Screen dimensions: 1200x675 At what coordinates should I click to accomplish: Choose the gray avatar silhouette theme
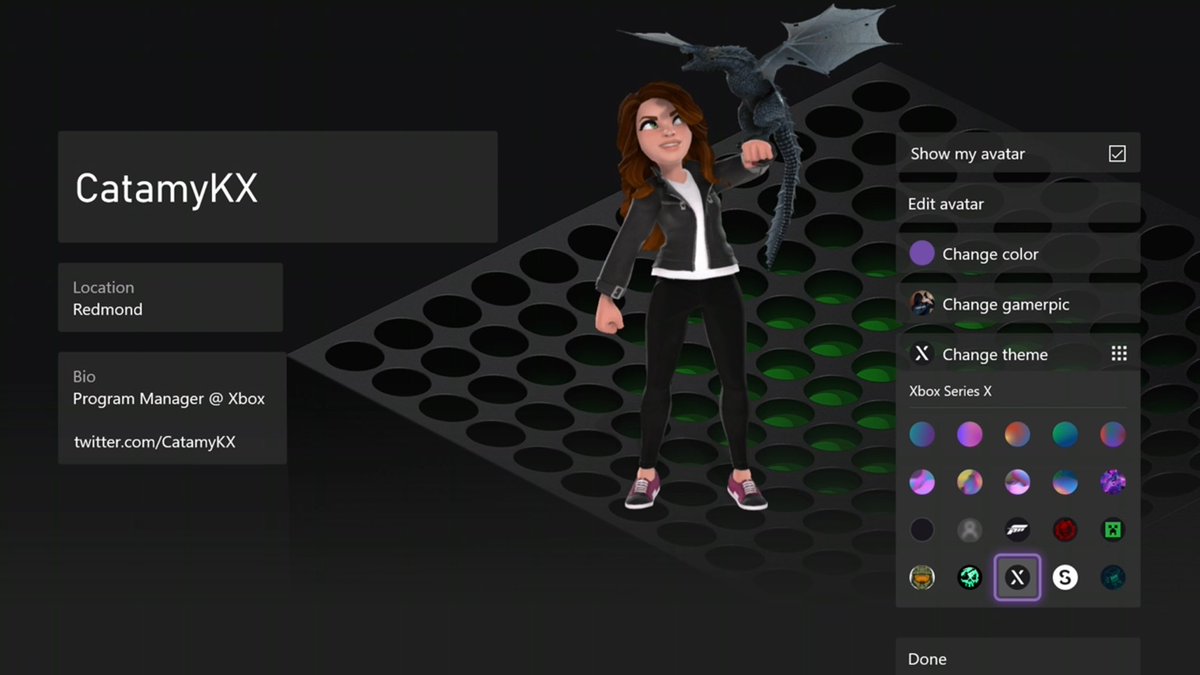(x=970, y=529)
